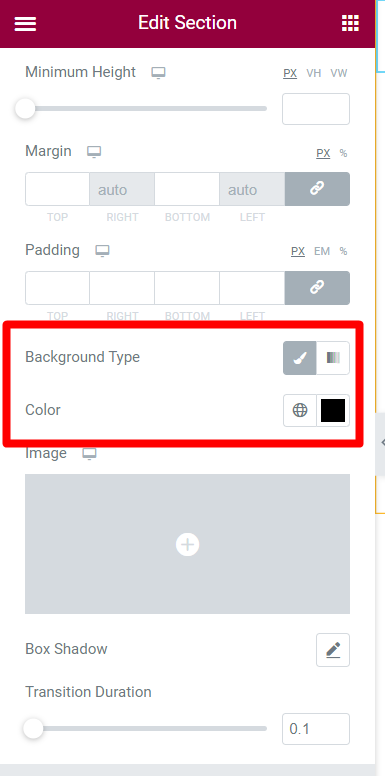Click the responsive device icon beside Minimum Height
Screen dimensions: 385x776
[x=158, y=73]
